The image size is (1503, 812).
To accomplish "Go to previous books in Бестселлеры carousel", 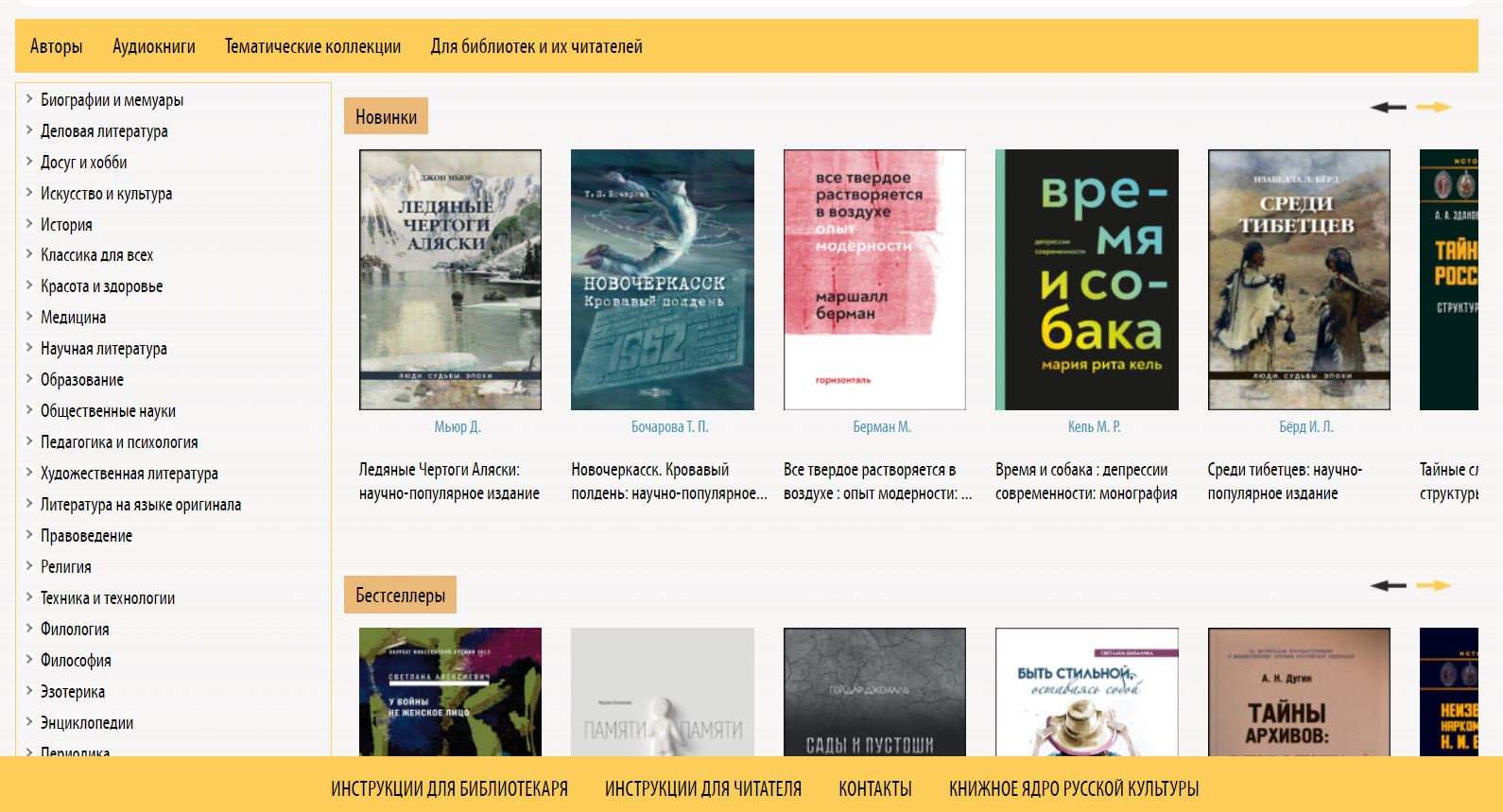I will (1388, 585).
